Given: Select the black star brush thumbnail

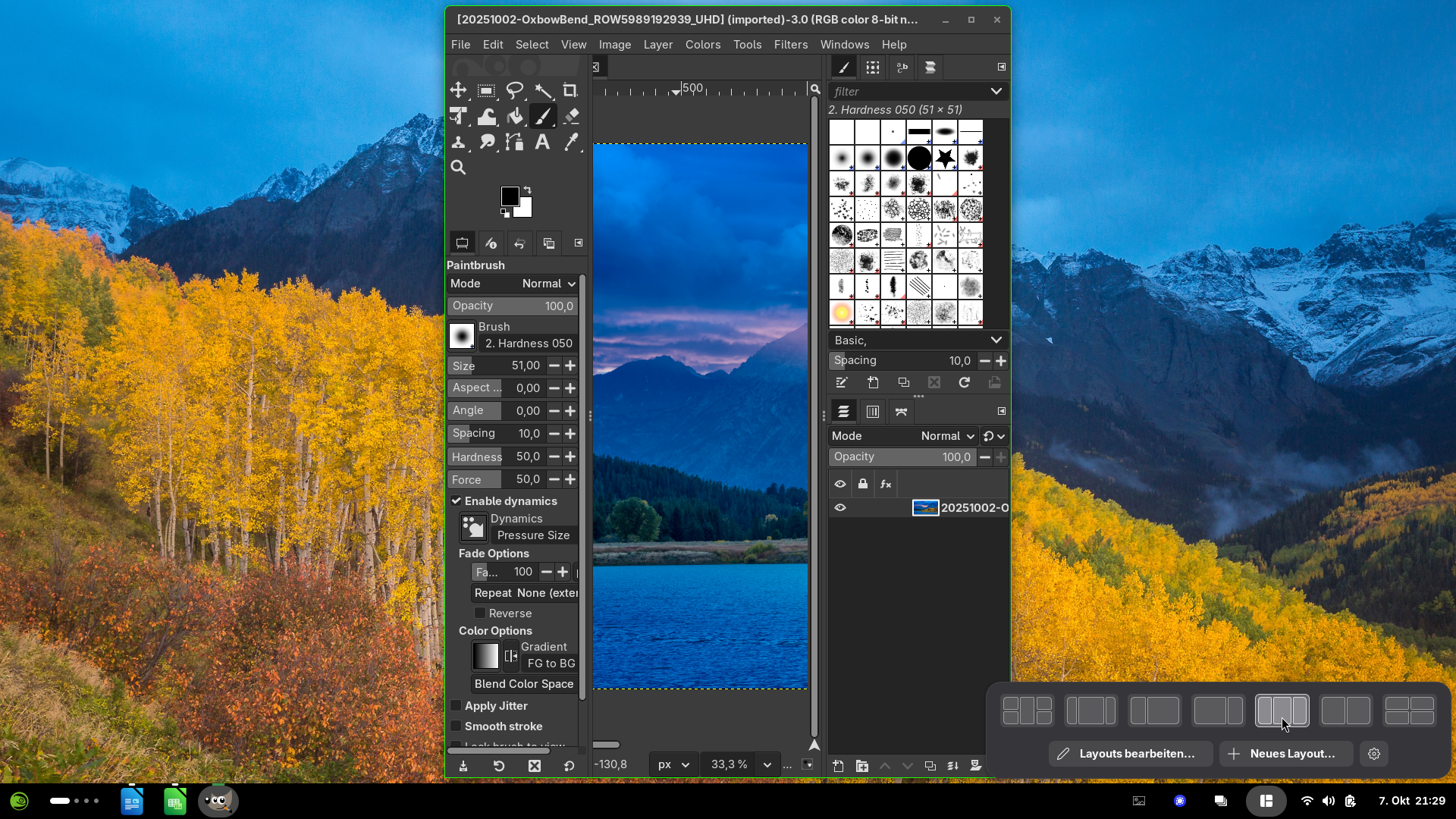Looking at the screenshot, I should pyautogui.click(x=945, y=158).
